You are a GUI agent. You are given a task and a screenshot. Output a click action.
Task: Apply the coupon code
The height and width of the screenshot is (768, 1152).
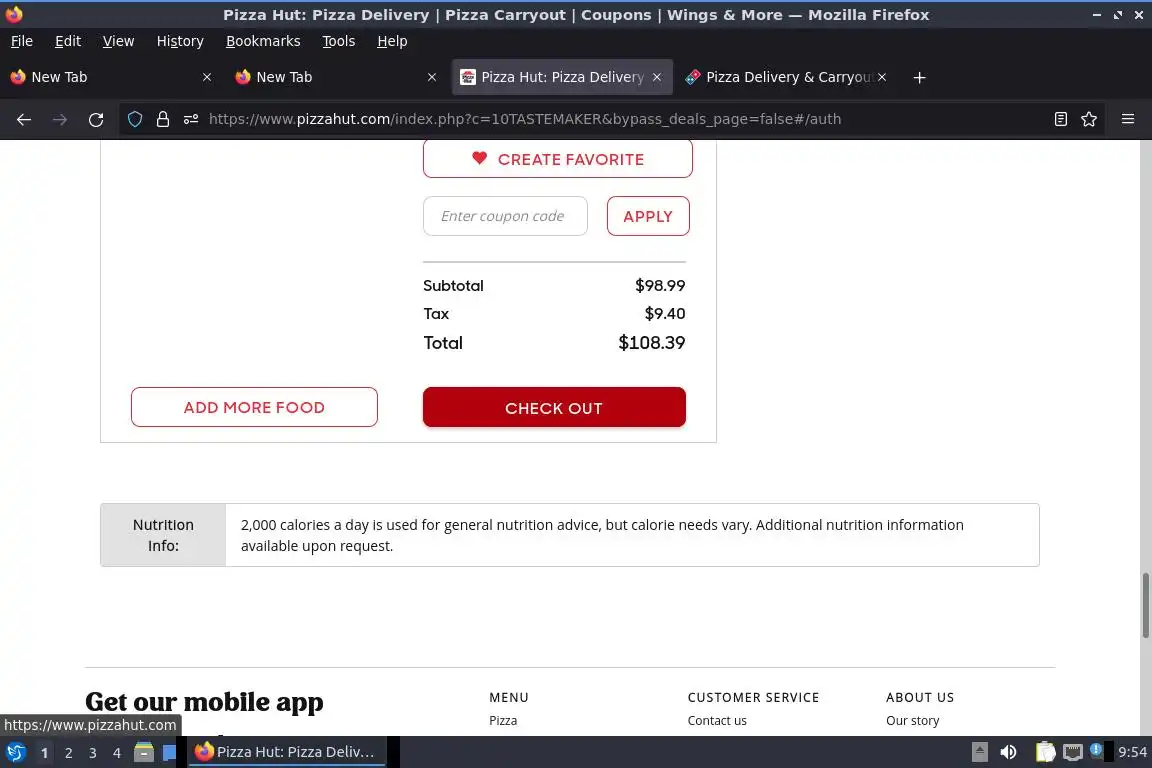tap(648, 216)
